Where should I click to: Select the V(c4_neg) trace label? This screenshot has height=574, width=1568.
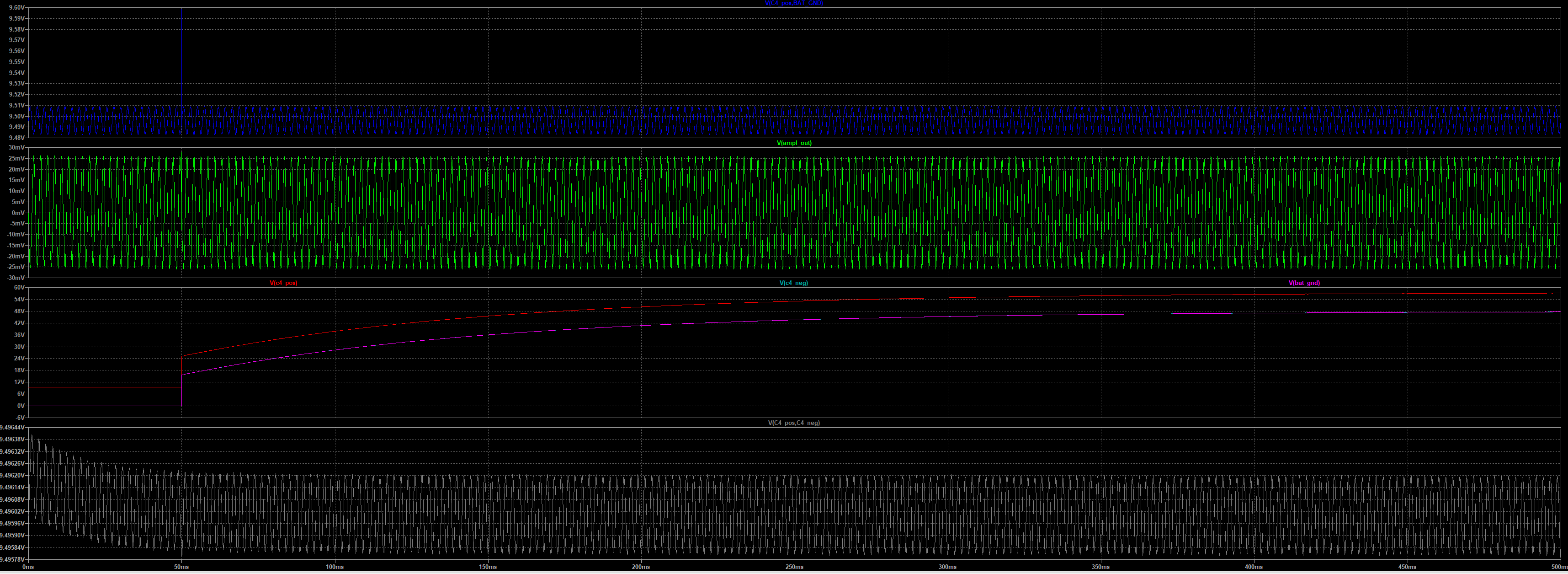794,284
